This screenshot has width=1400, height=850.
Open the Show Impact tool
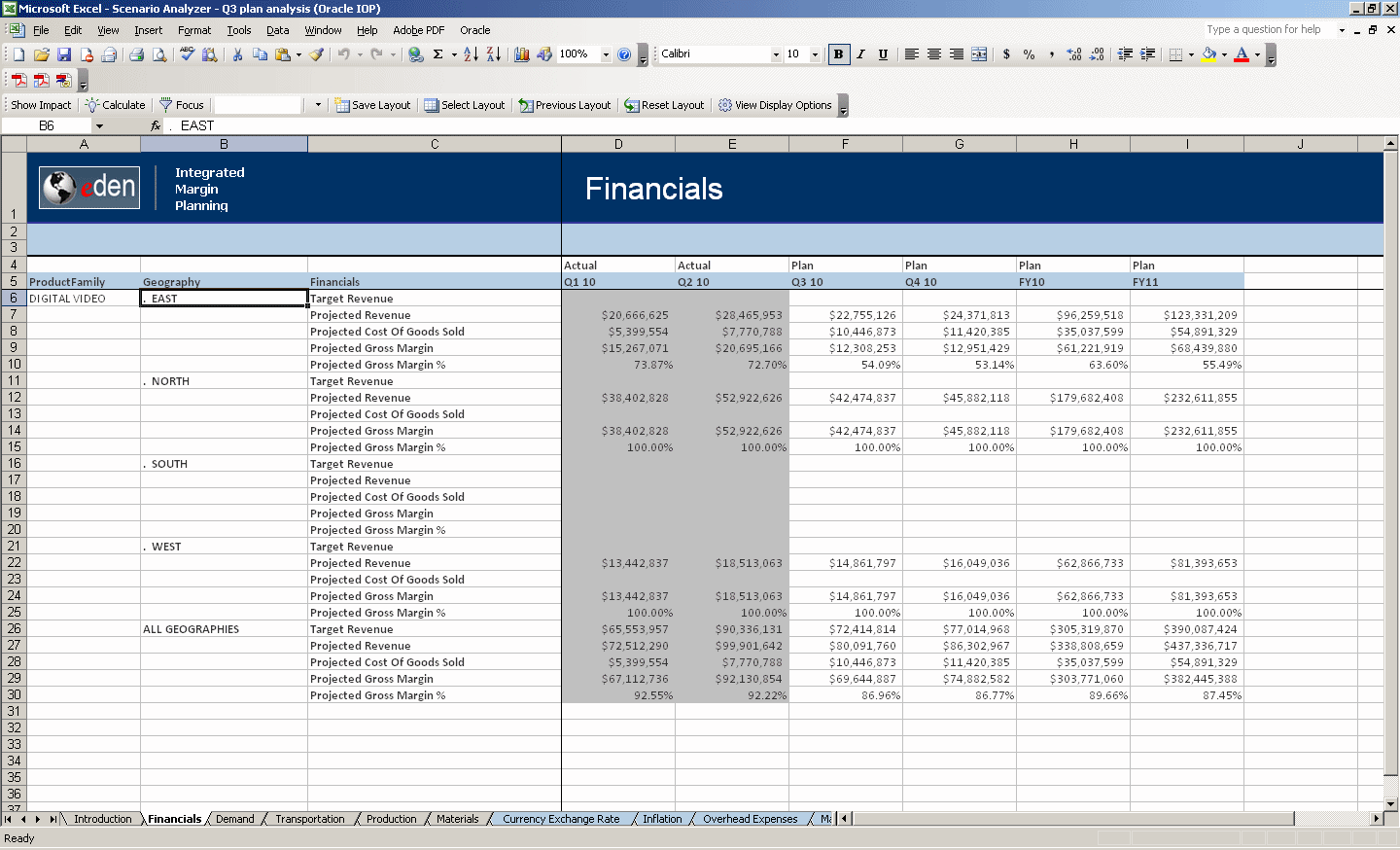point(39,104)
